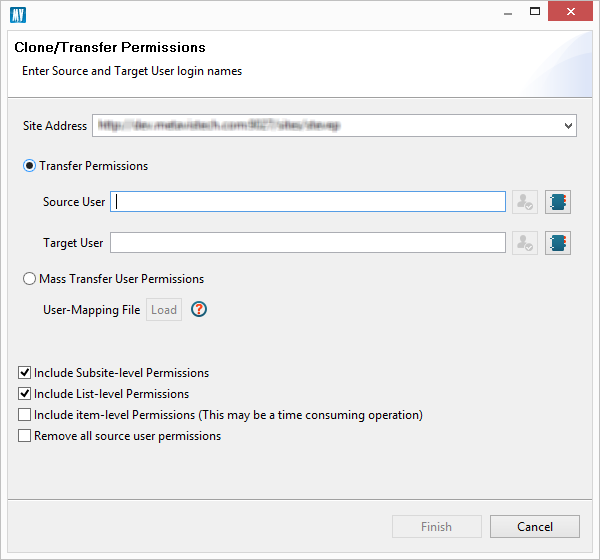Viewport: 600px width, 560px height.
Task: Click the Finish button
Action: coord(436,527)
